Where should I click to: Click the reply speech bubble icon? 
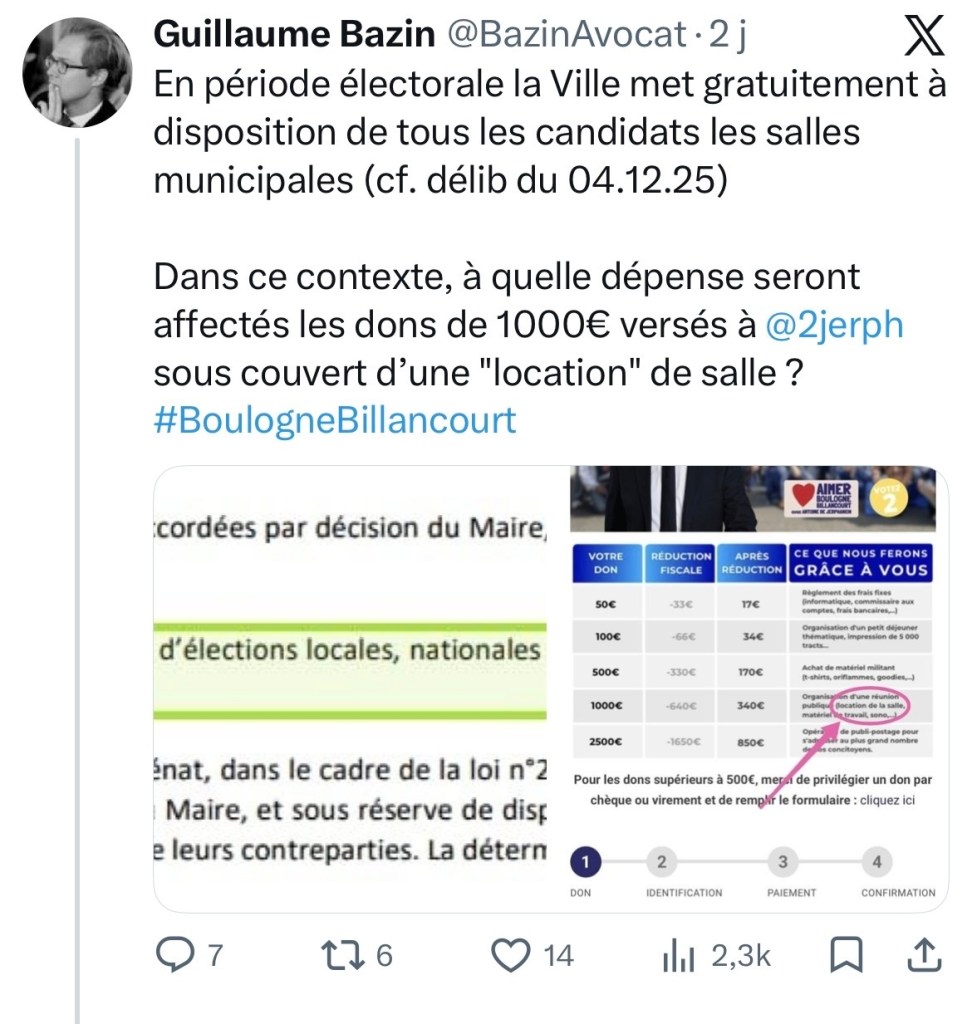(176, 955)
